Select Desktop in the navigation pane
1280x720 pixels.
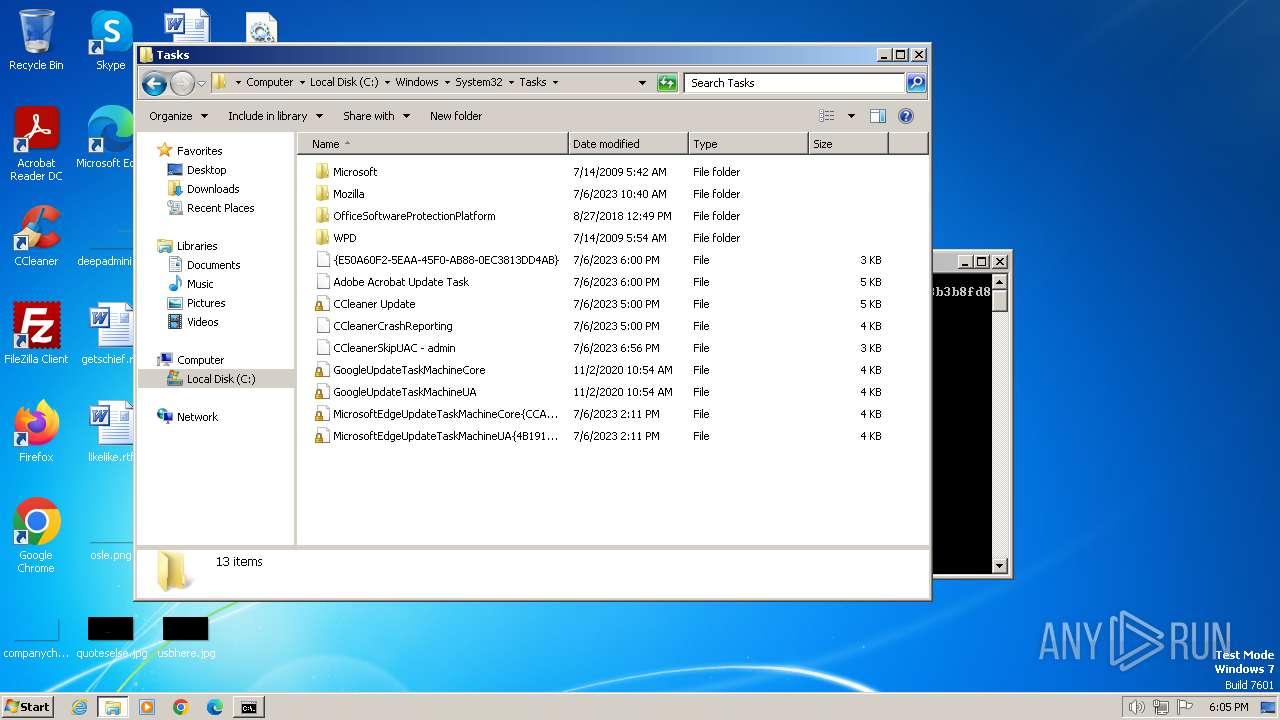coord(206,170)
